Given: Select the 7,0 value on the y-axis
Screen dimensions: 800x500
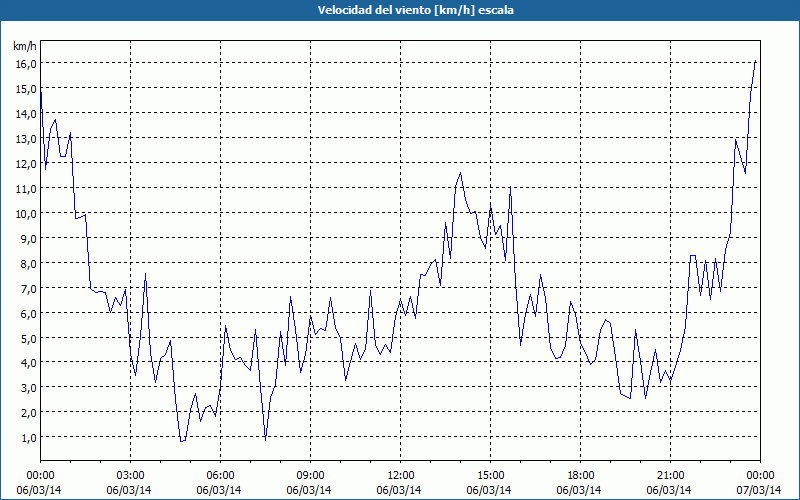Looking at the screenshot, I should (x=28, y=289).
